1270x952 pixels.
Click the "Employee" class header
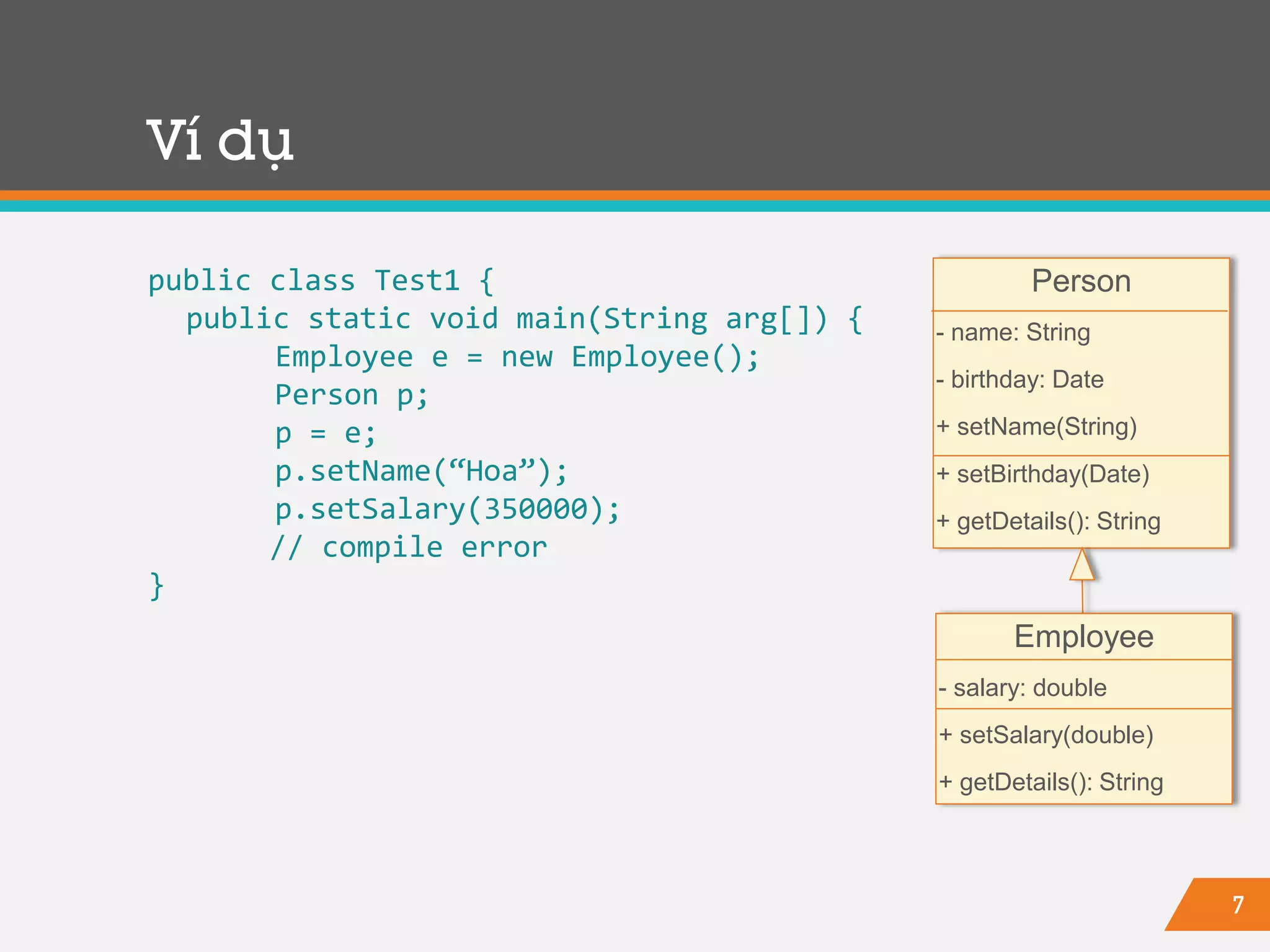(x=1084, y=637)
